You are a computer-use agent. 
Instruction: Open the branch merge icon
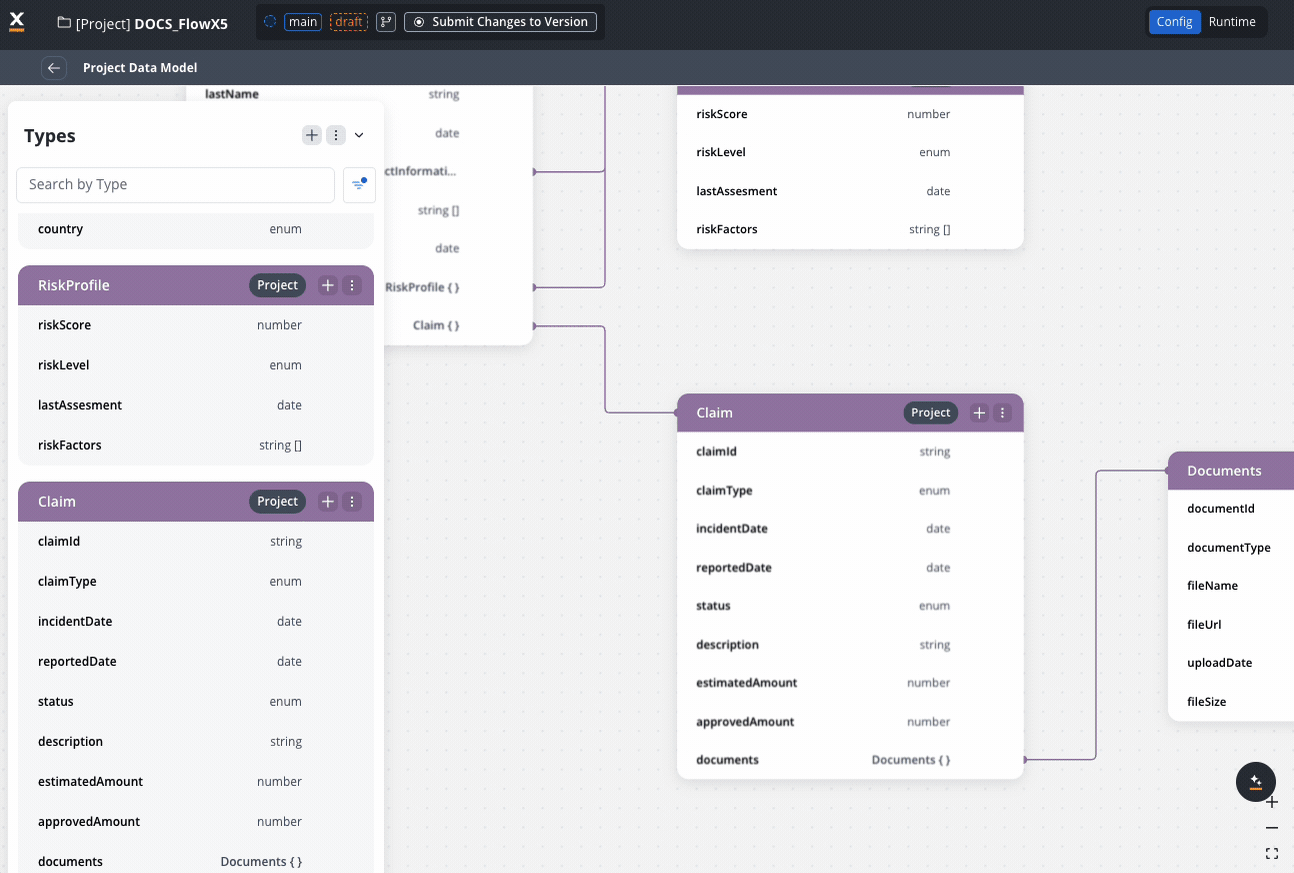[386, 22]
